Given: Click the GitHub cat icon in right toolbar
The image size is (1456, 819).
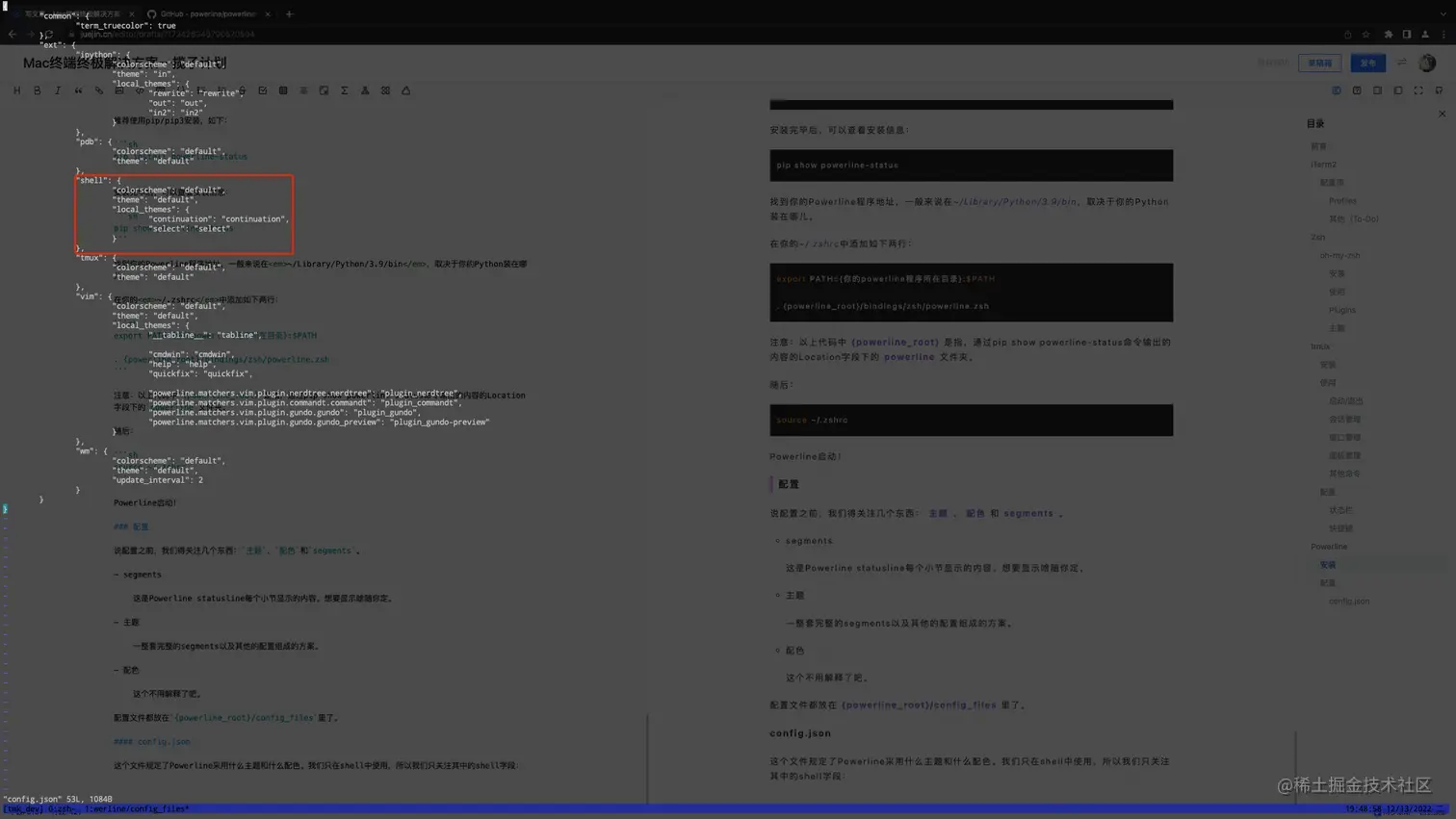Looking at the screenshot, I should point(1439,90).
